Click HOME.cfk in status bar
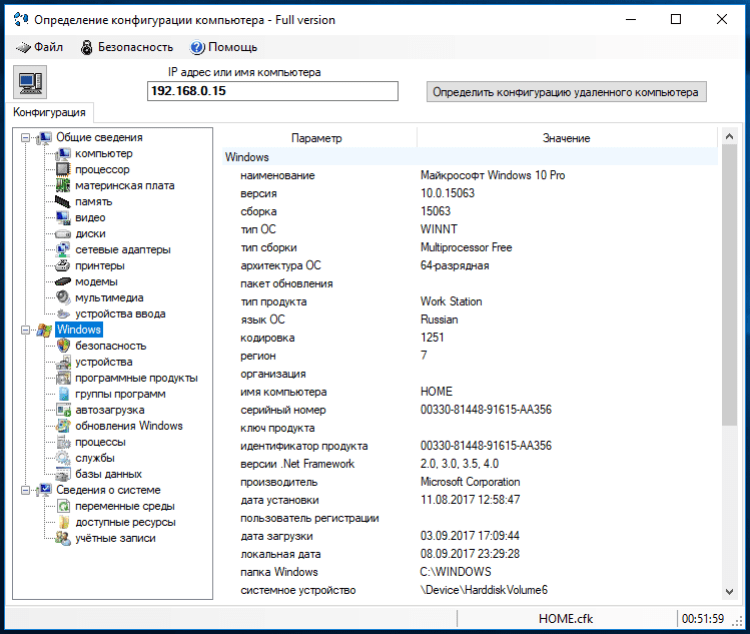Screen dimensions: 750x634 (565, 619)
